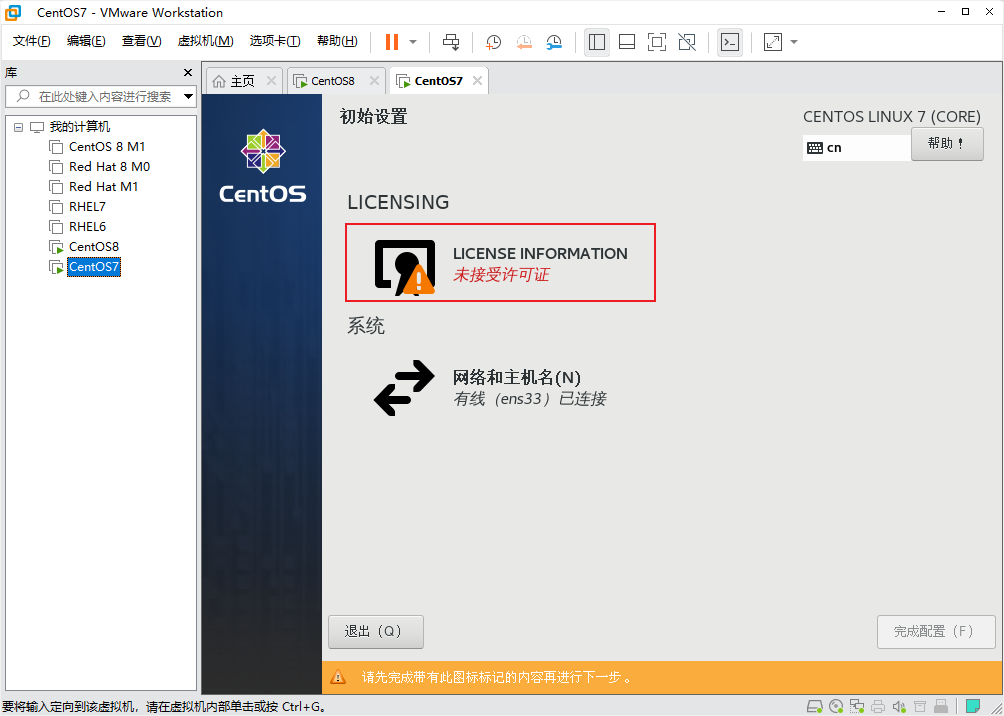Screen dimensions: 1004x716
Task: Open the 帮助(H) menu
Action: (337, 41)
